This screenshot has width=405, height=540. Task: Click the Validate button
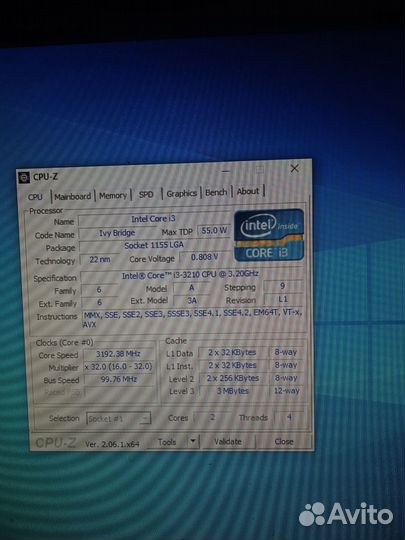pos(228,441)
